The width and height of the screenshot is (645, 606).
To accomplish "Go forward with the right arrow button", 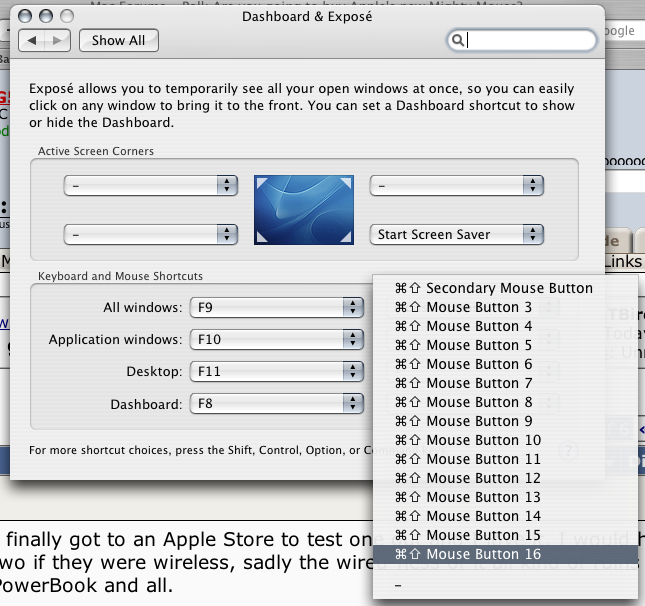I will point(58,40).
